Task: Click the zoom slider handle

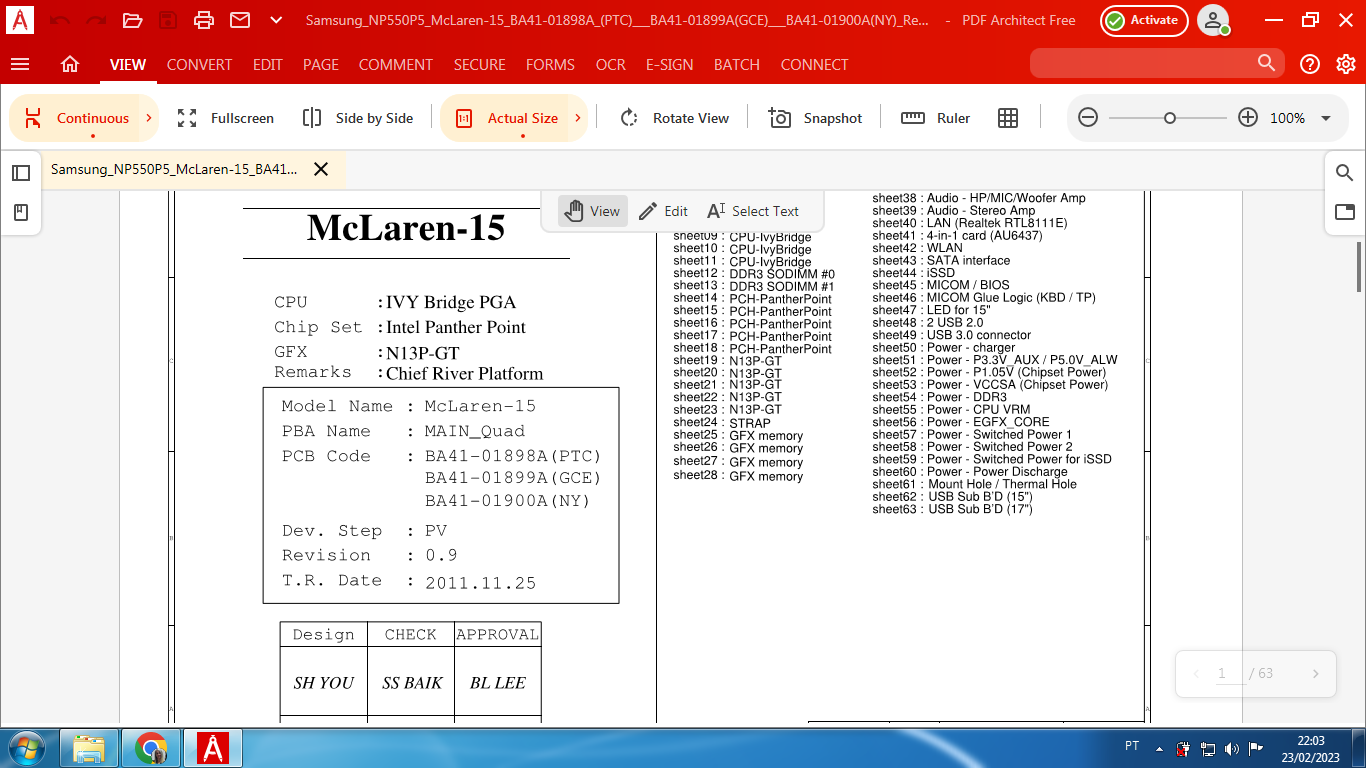Action: tap(1170, 118)
